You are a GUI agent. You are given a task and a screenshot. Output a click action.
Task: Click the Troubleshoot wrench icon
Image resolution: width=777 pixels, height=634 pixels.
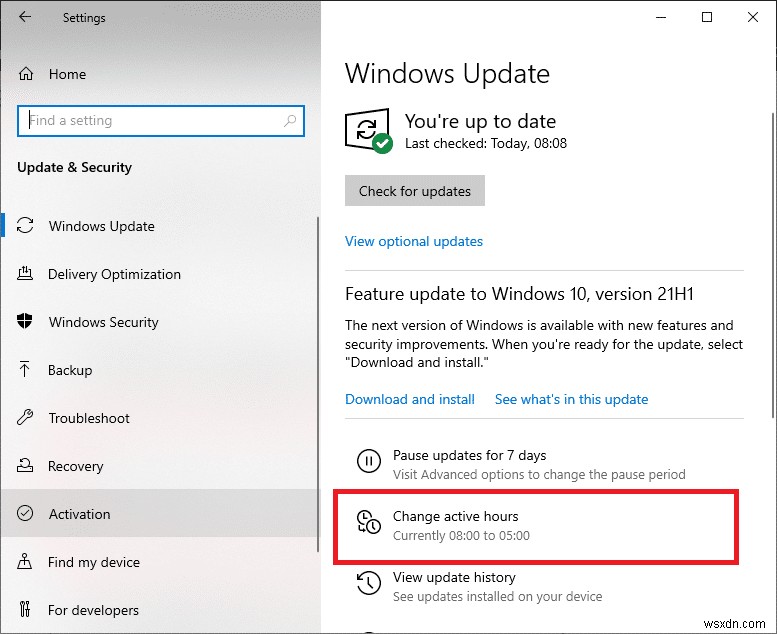click(26, 418)
